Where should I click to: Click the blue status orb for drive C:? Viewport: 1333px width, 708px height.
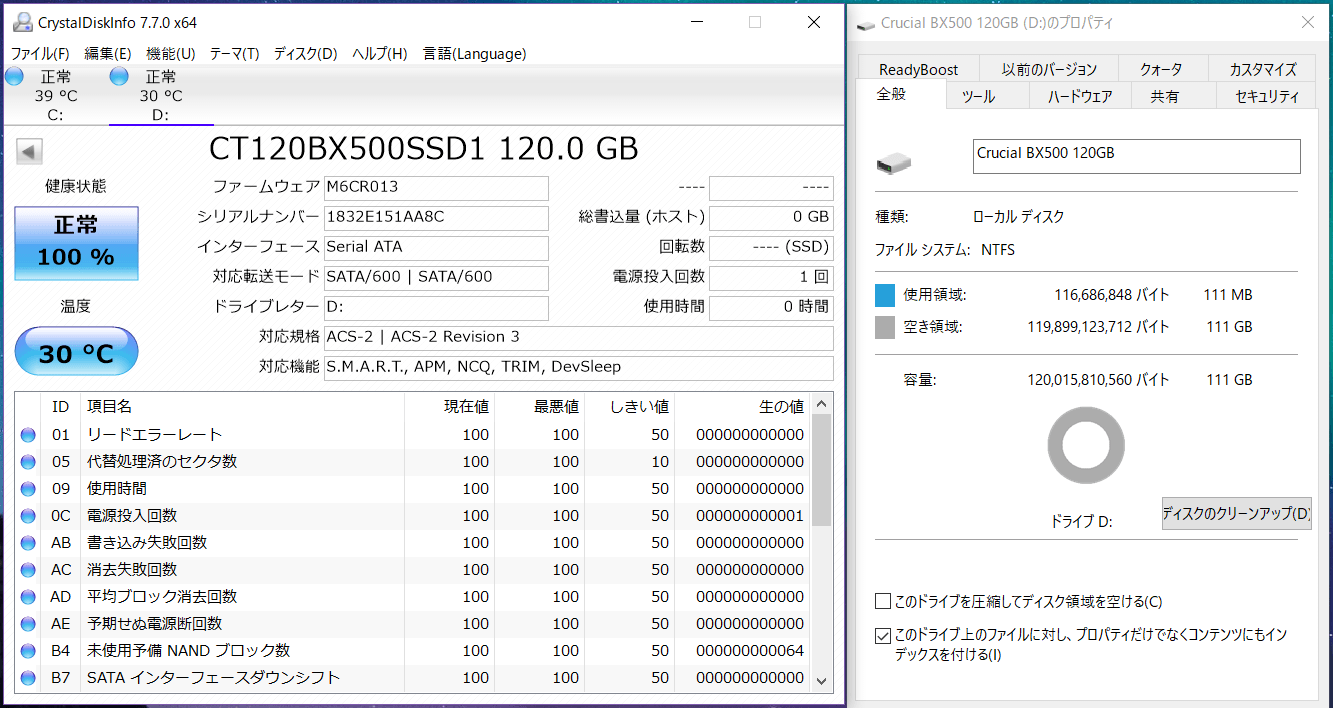point(14,77)
